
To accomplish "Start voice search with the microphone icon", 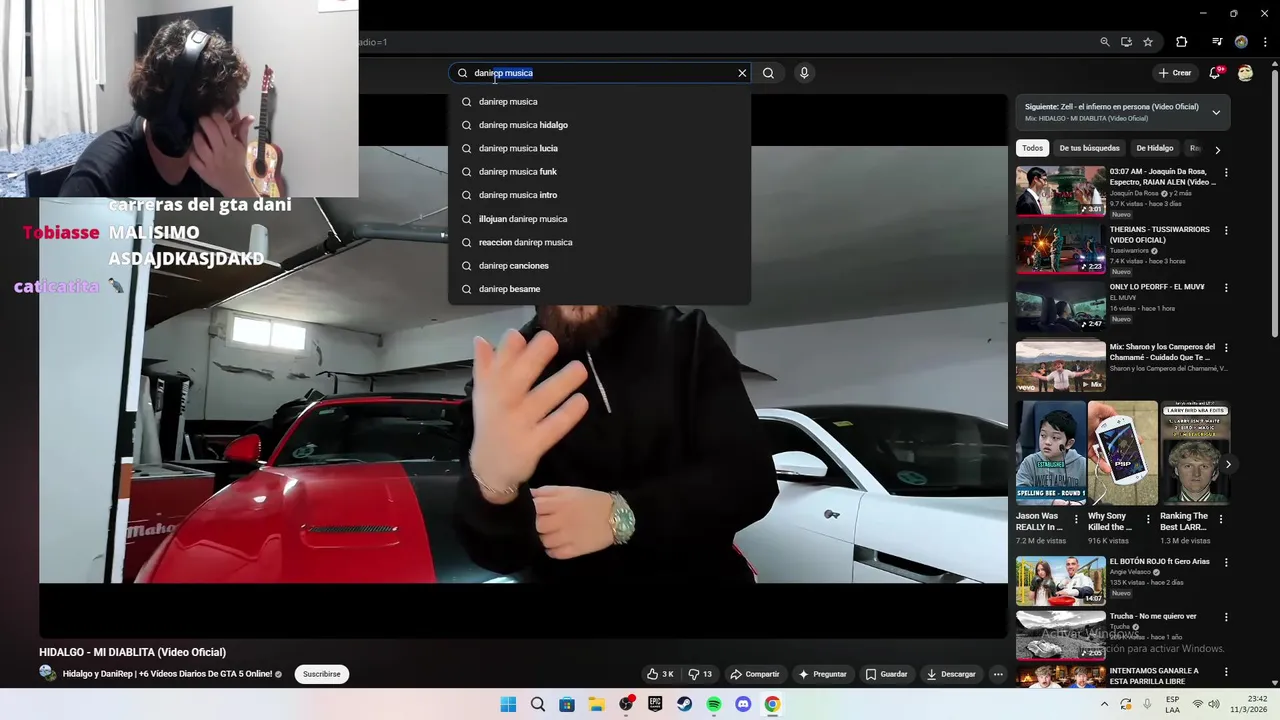I will (x=804, y=73).
